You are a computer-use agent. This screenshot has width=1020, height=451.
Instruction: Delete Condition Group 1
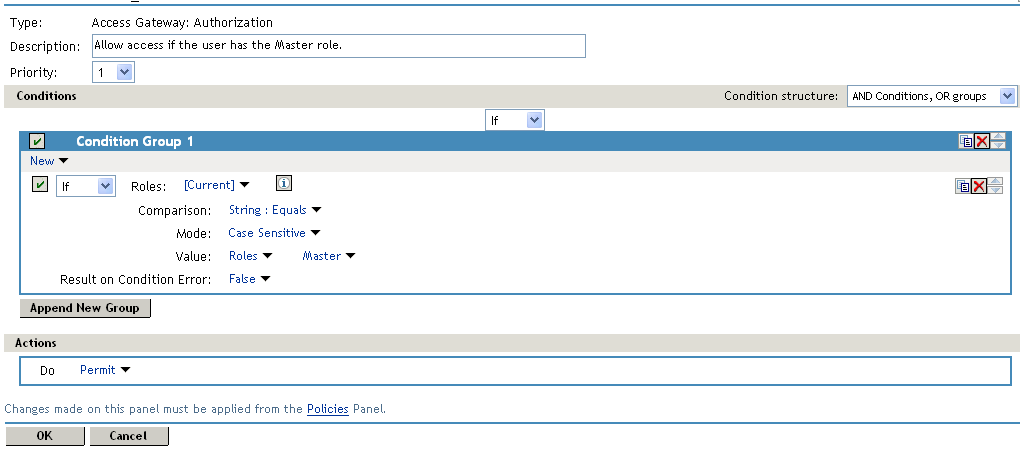click(x=981, y=142)
